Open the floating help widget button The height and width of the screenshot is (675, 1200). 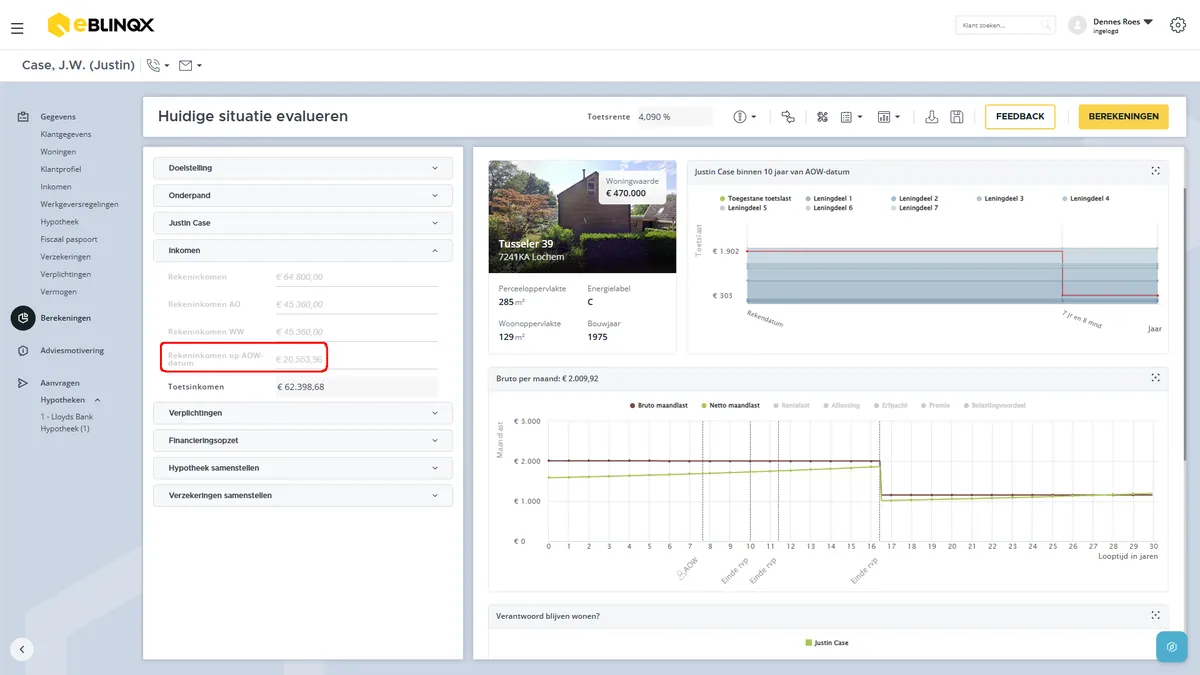tap(1171, 646)
